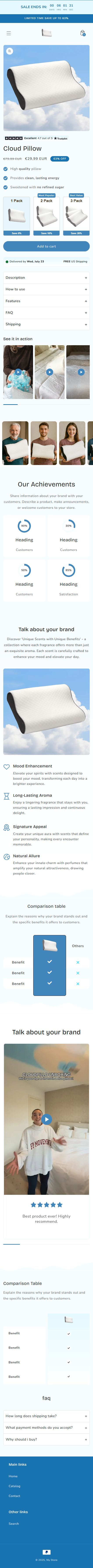Open the Search link in footer
93x1568 pixels.
(x=13, y=1524)
